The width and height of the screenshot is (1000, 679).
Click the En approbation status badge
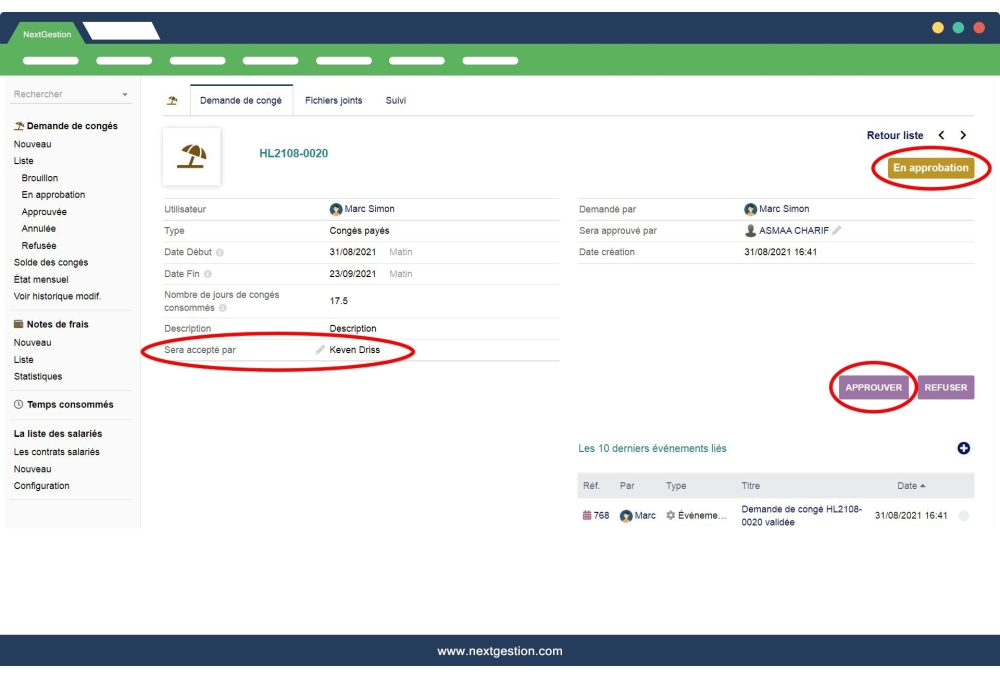[x=930, y=168]
